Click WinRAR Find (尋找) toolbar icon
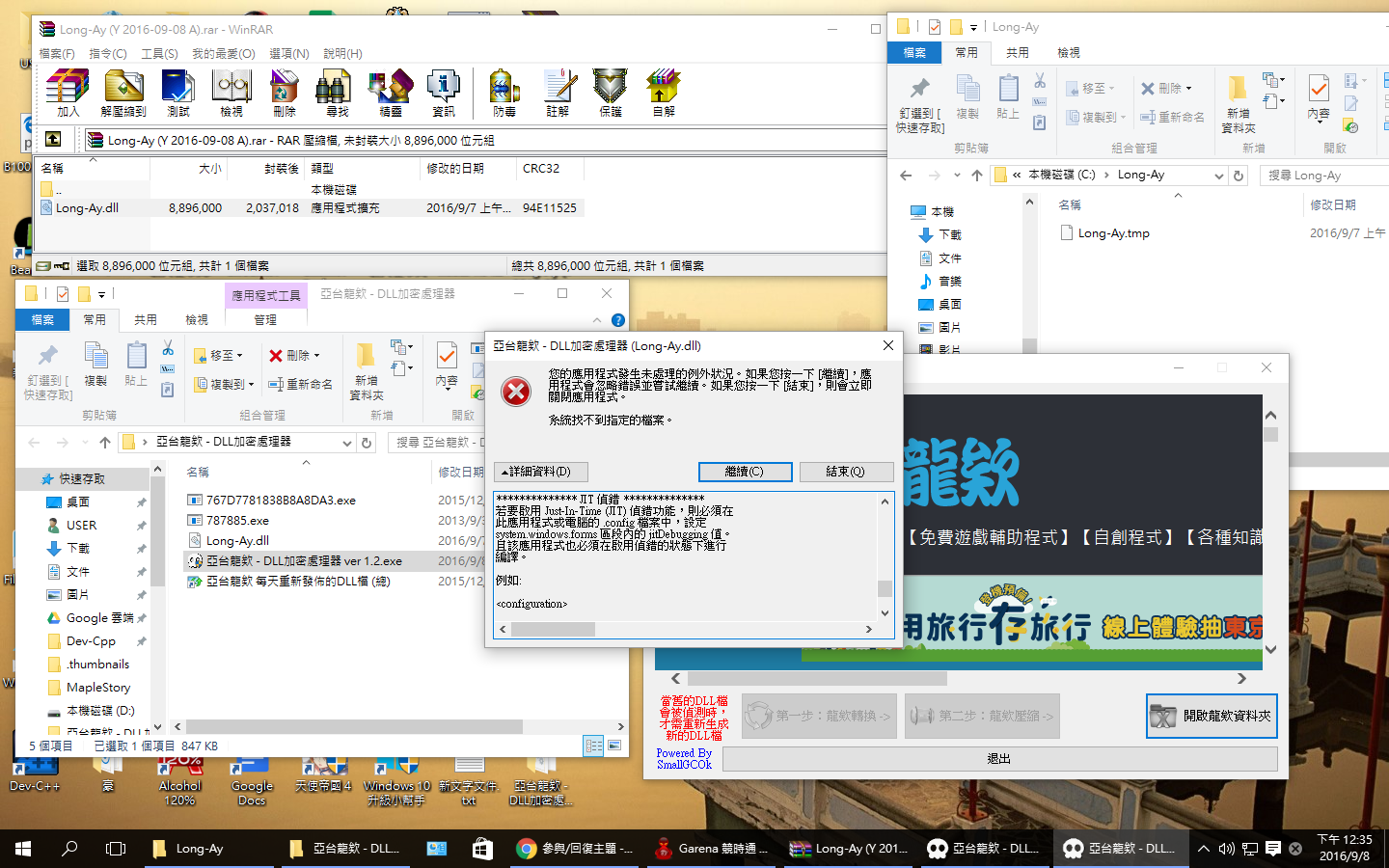1389x868 pixels. pos(337,94)
